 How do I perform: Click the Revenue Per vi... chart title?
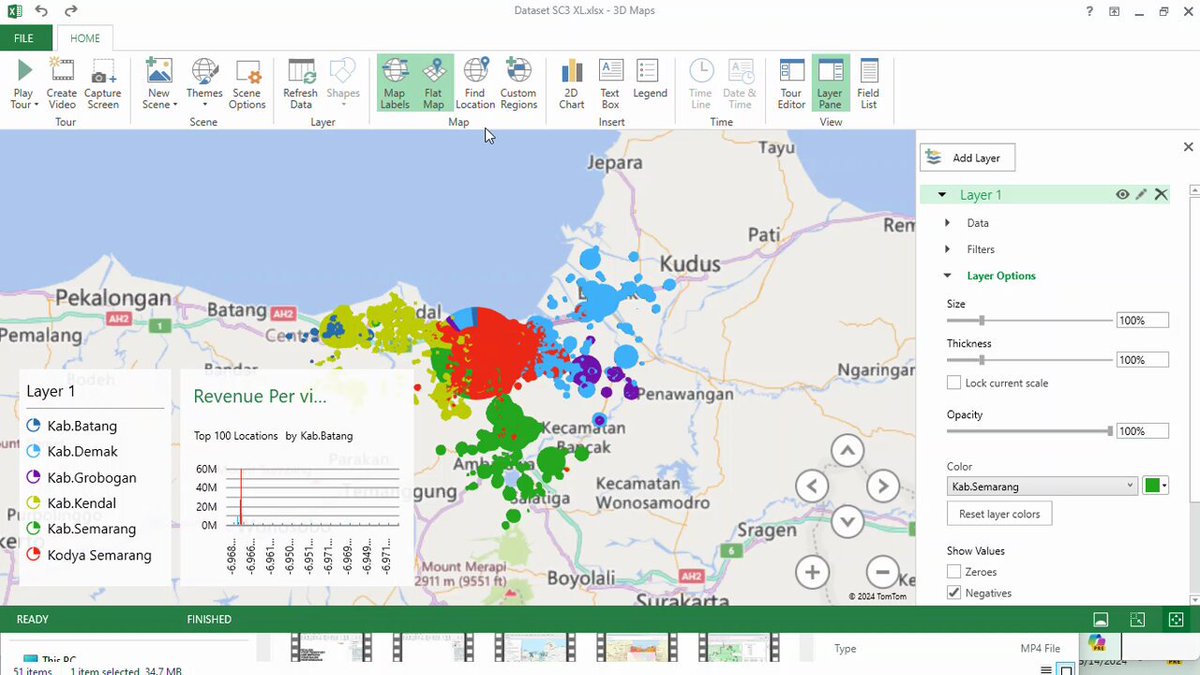260,396
